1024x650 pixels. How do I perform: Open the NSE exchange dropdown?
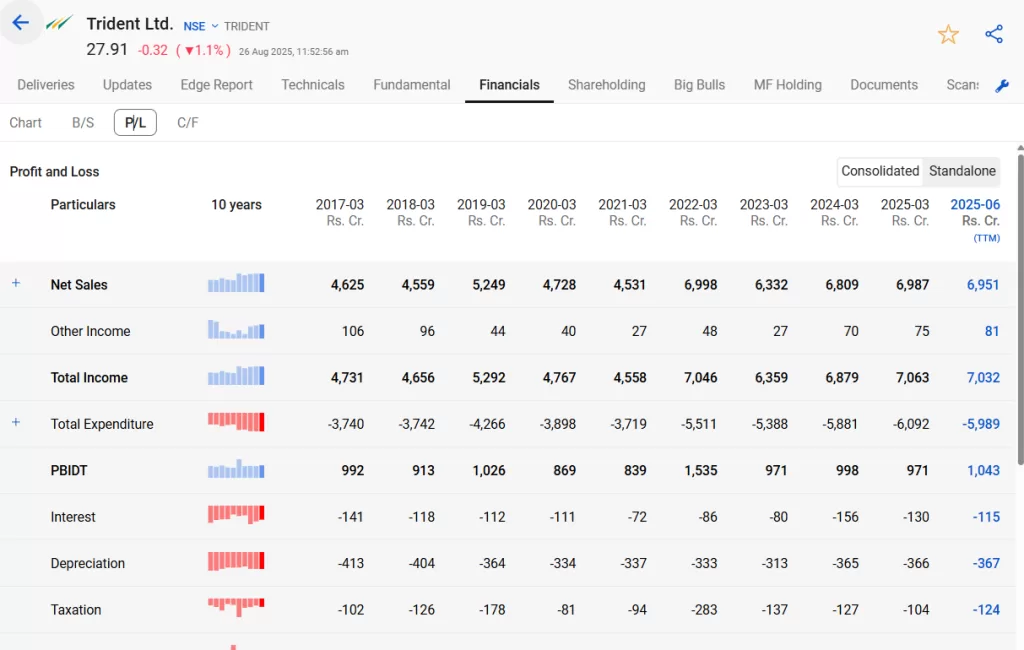[x=200, y=26]
